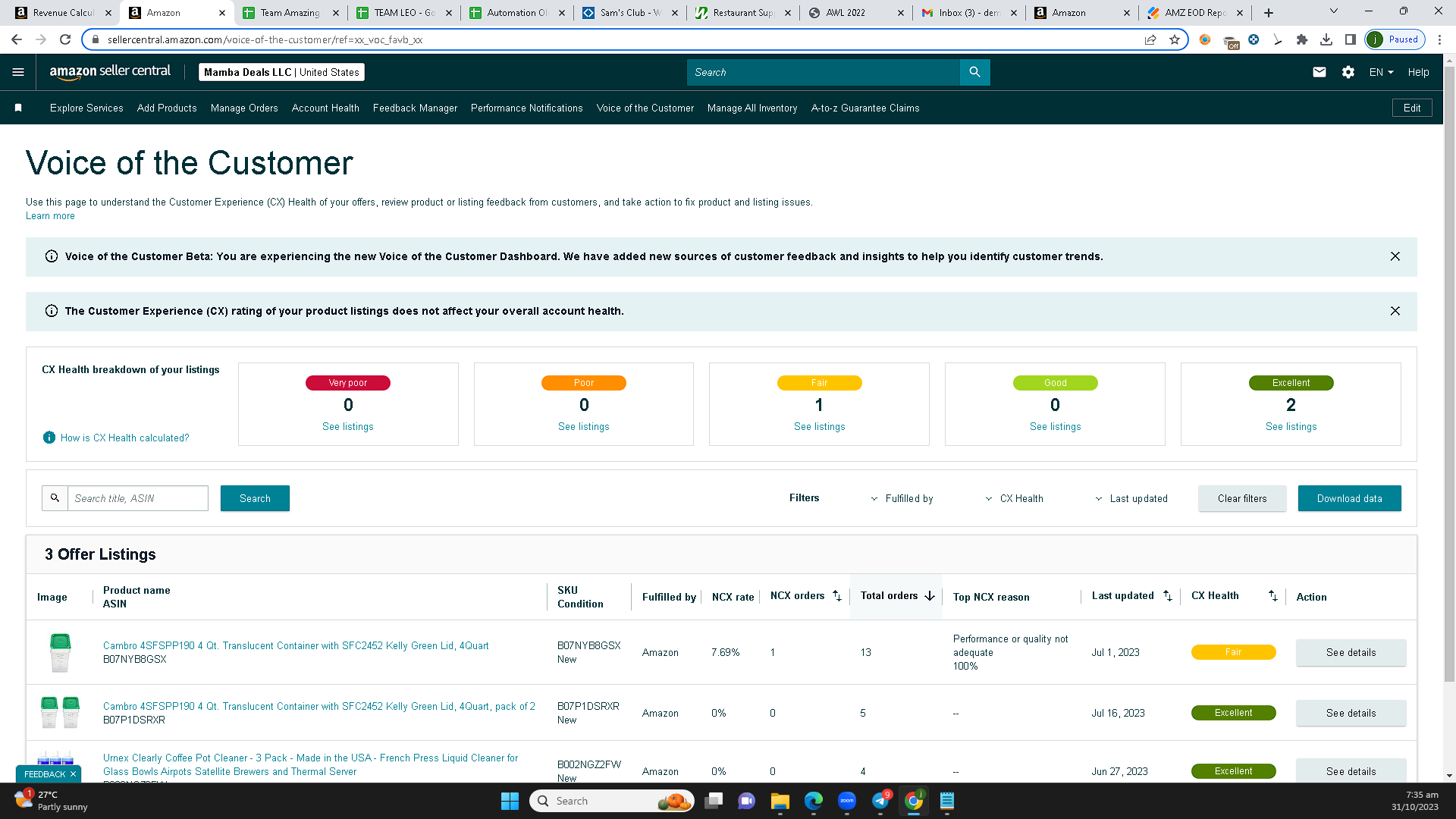Screen dimensions: 1456x819
Task: See listings under Very poor rating
Action: [x=348, y=427]
